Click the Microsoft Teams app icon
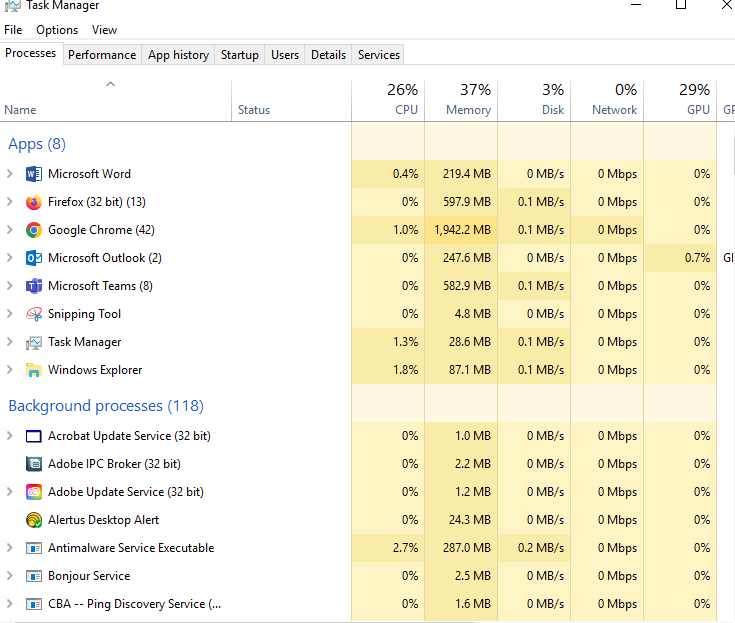The width and height of the screenshot is (735, 623). pyautogui.click(x=34, y=286)
